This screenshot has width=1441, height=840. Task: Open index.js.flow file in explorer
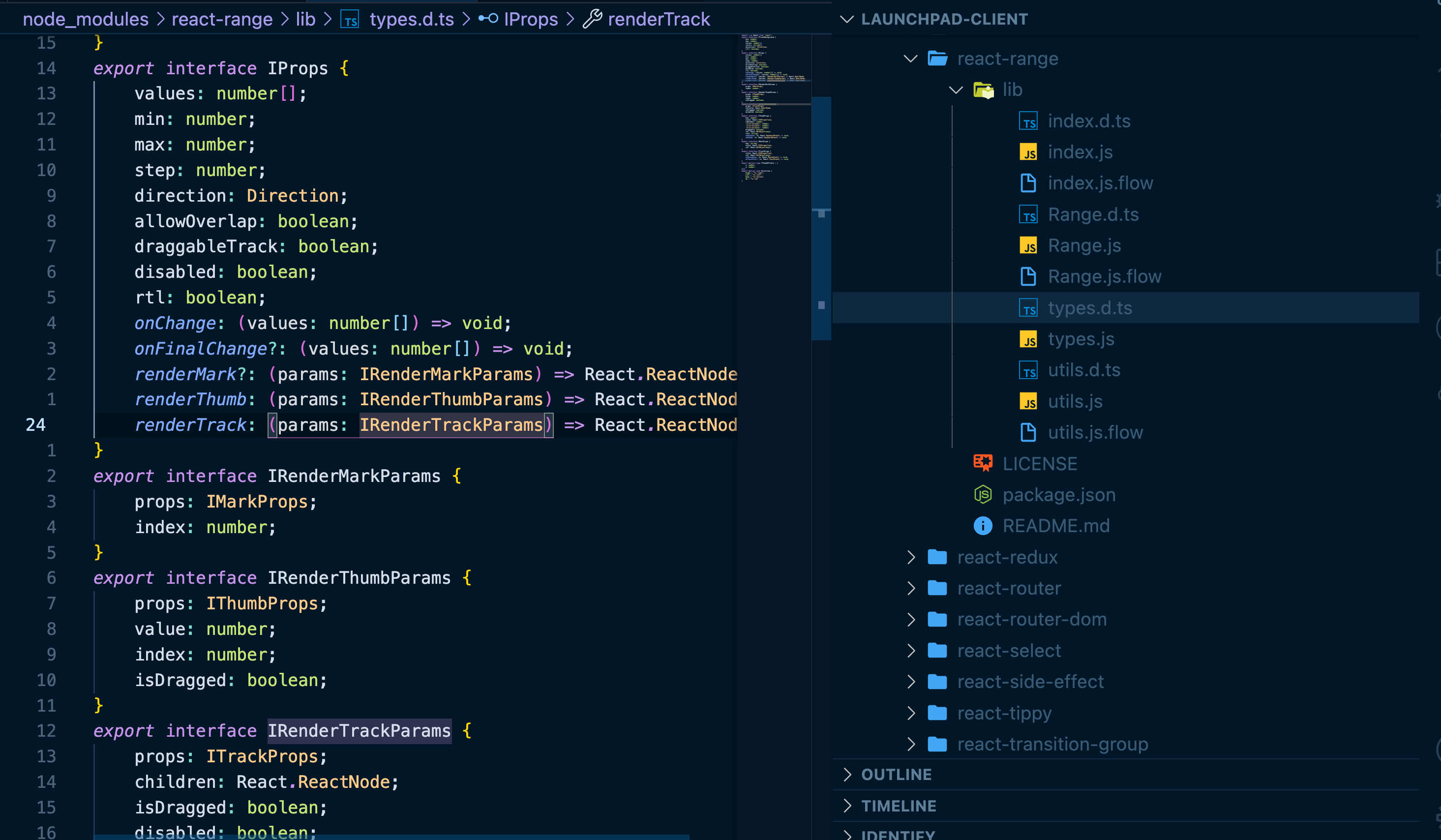(x=1100, y=183)
